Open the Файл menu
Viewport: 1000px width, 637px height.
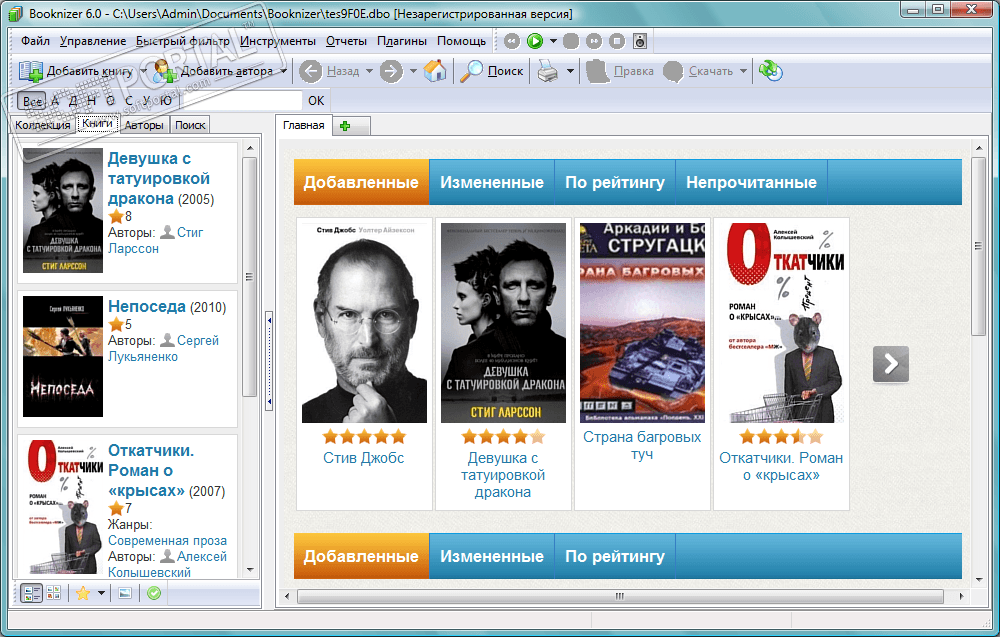click(x=35, y=41)
